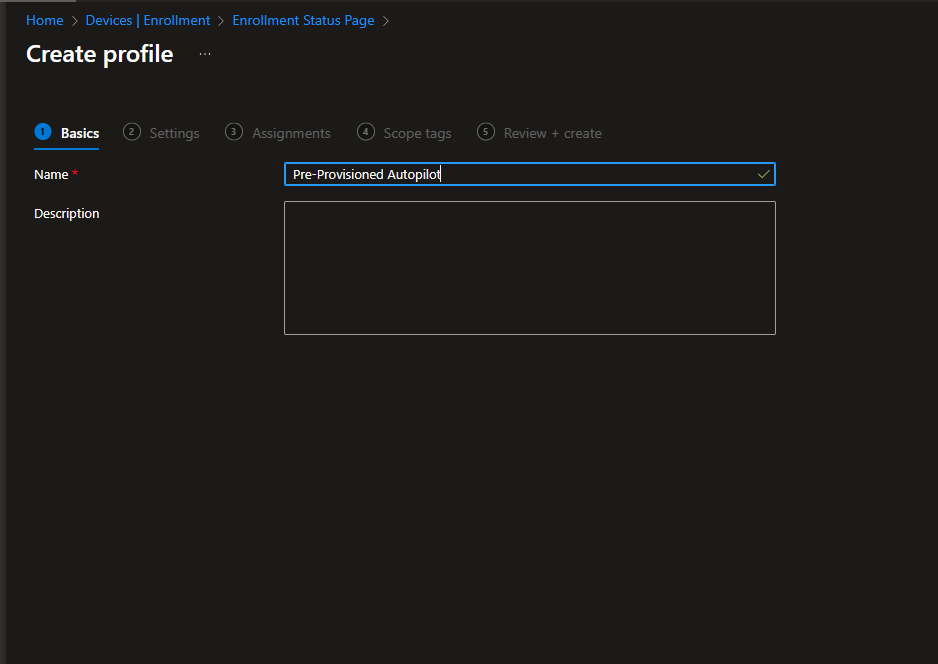Hit the step 5 circle icon

(486, 132)
